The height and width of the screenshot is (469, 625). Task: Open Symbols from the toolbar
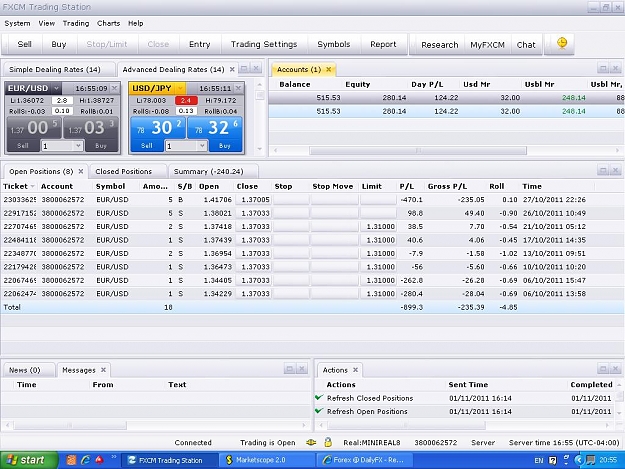point(334,44)
